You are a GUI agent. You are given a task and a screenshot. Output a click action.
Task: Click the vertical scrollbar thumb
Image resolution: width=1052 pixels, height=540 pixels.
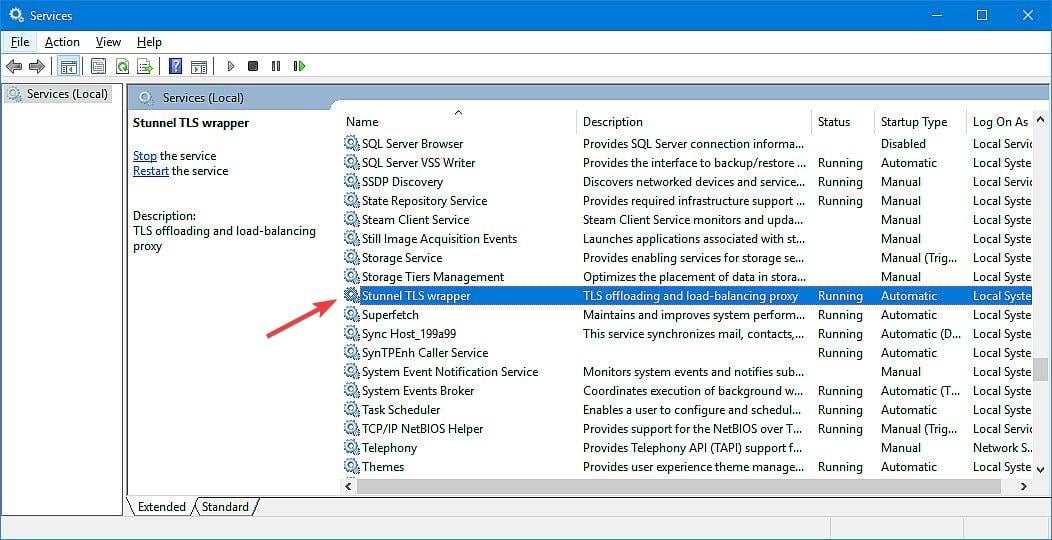pos(1041,369)
